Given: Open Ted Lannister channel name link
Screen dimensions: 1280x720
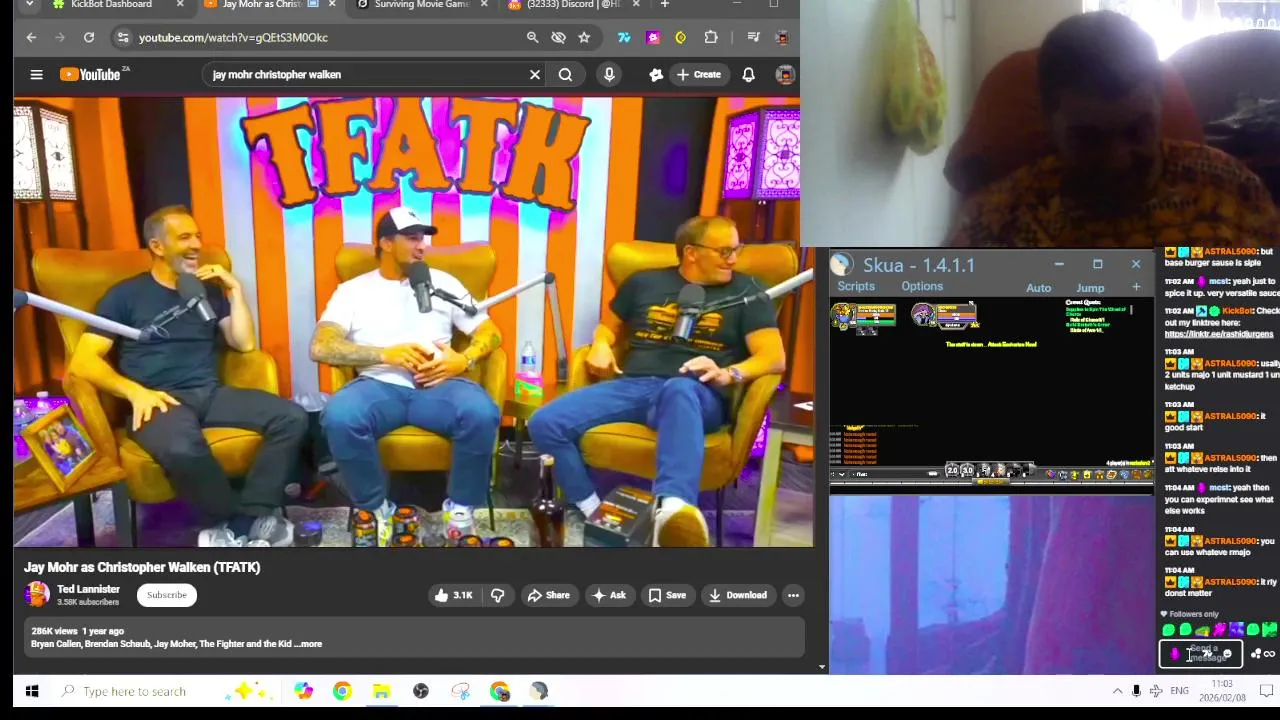Looking at the screenshot, I should point(88,589).
